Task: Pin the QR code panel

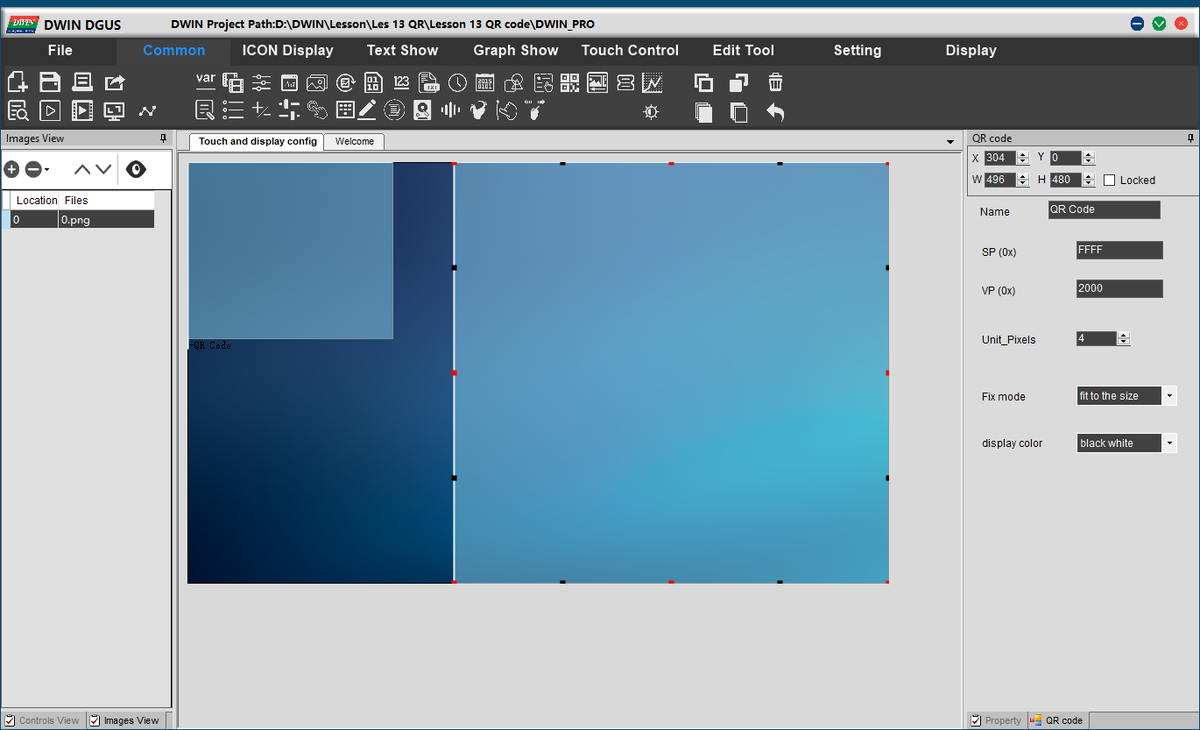Action: pyautogui.click(x=1190, y=138)
